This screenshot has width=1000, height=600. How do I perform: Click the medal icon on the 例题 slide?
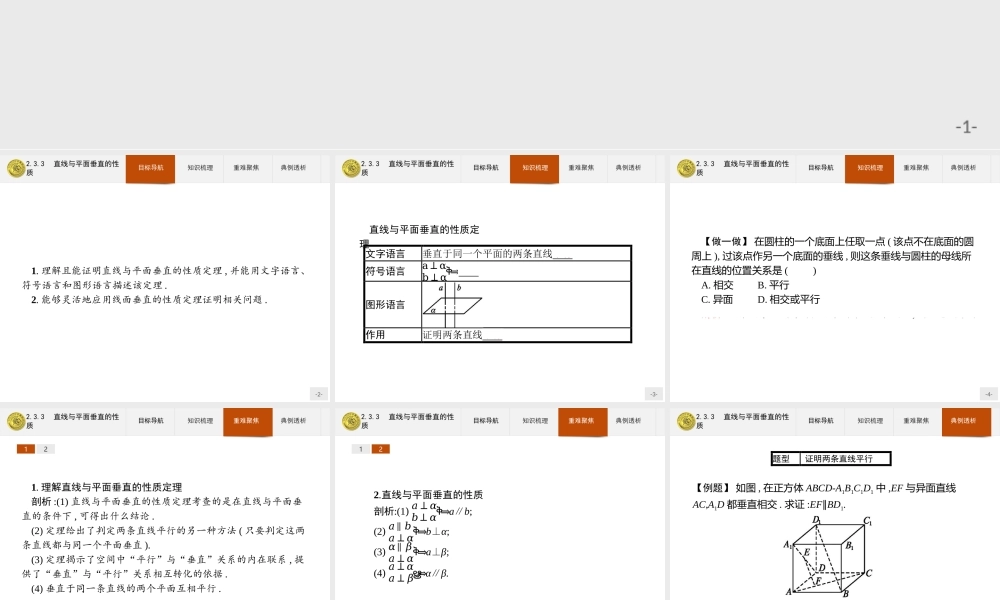tap(684, 421)
